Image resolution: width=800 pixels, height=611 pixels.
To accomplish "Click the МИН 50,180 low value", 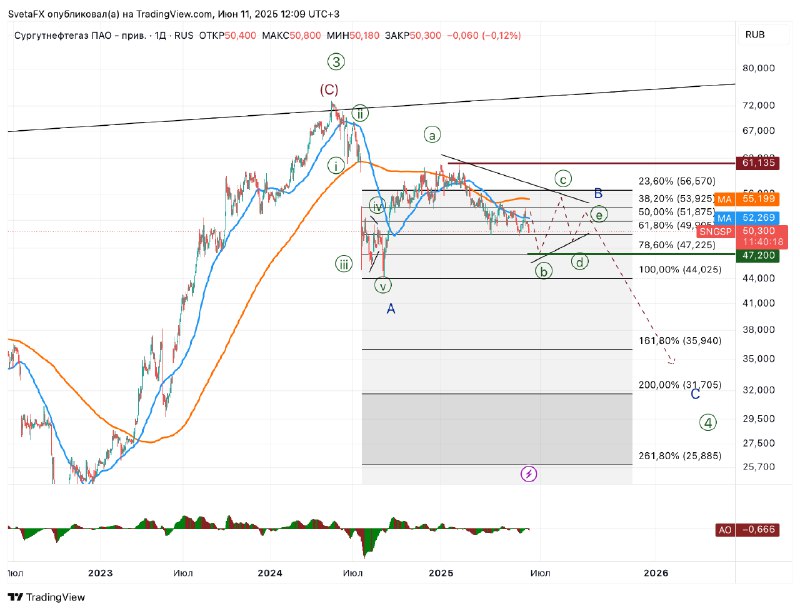I will [353, 35].
